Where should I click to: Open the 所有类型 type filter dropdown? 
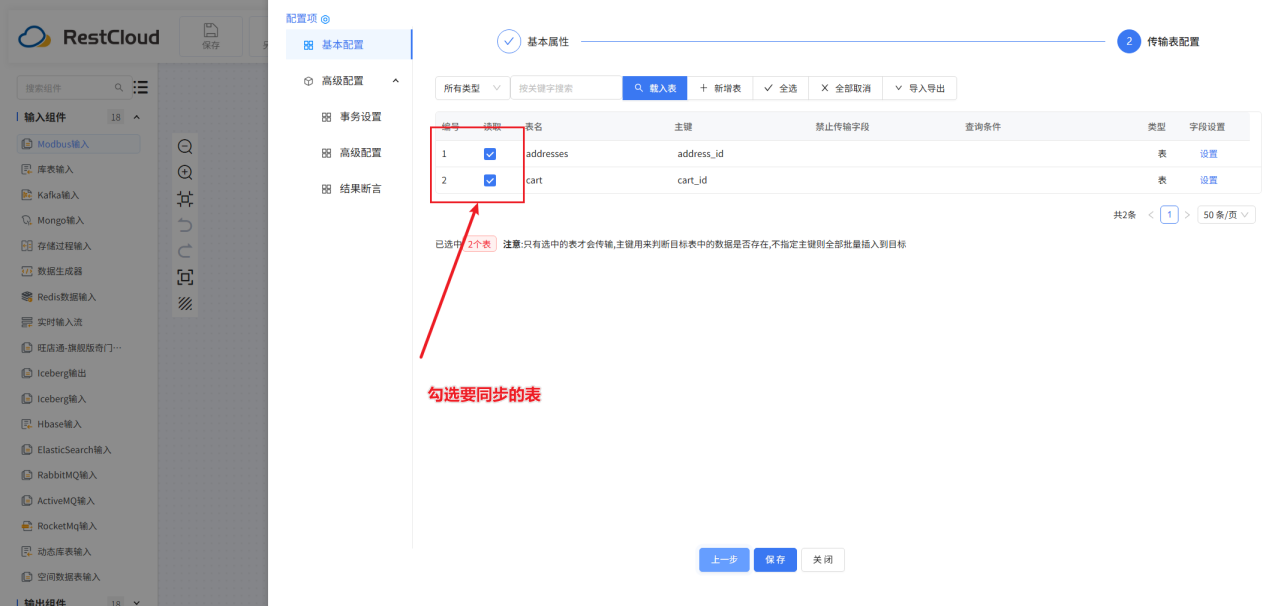point(471,88)
